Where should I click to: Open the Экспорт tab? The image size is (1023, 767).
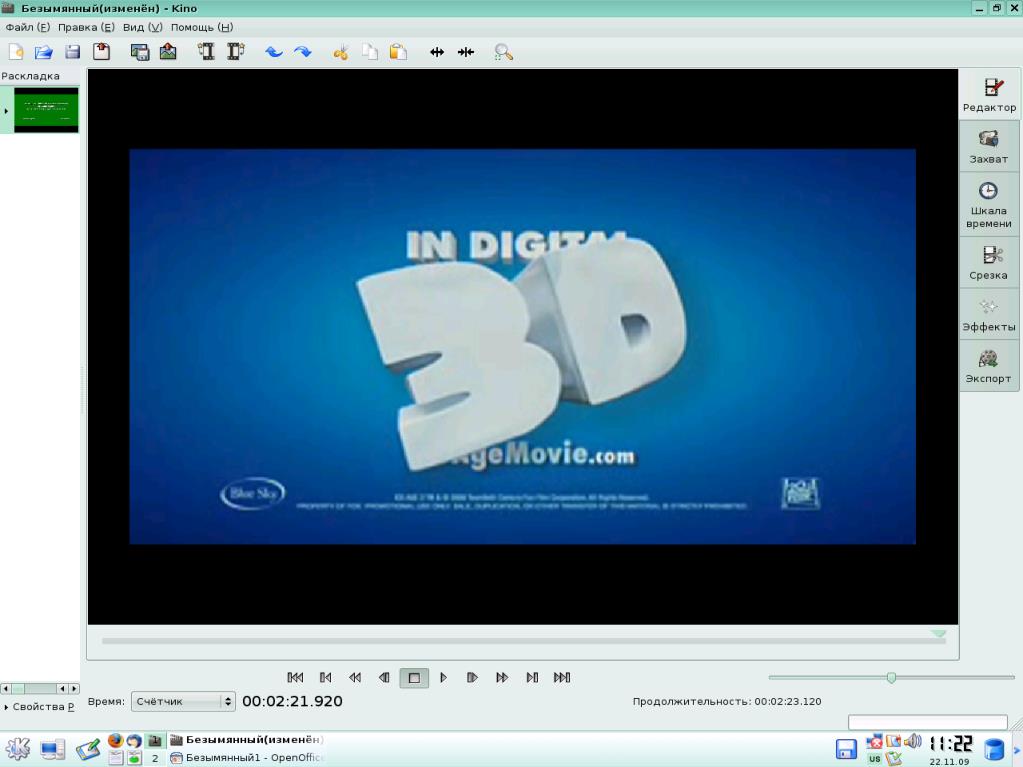tap(989, 366)
